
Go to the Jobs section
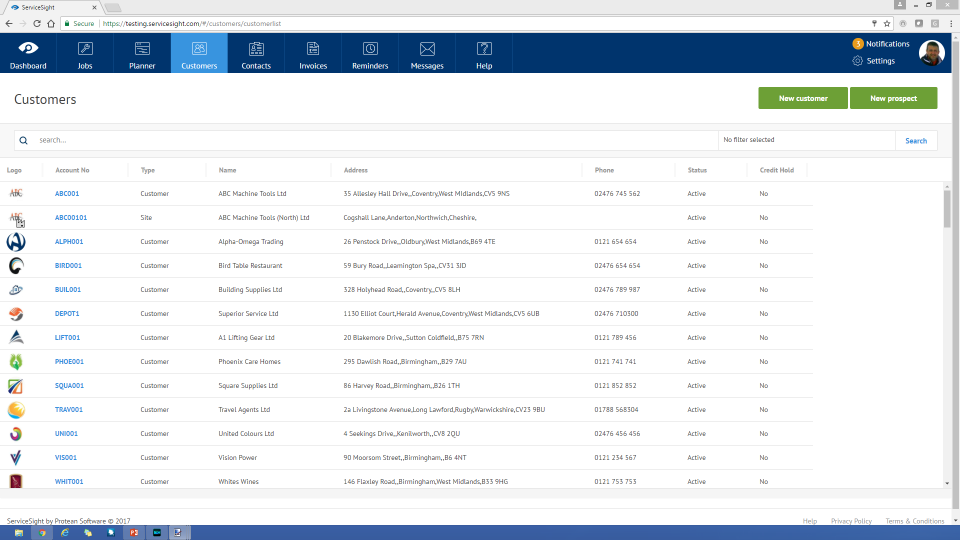[x=85, y=53]
